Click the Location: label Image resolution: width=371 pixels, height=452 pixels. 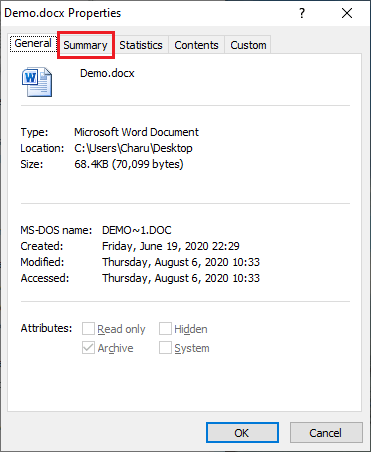[42, 148]
